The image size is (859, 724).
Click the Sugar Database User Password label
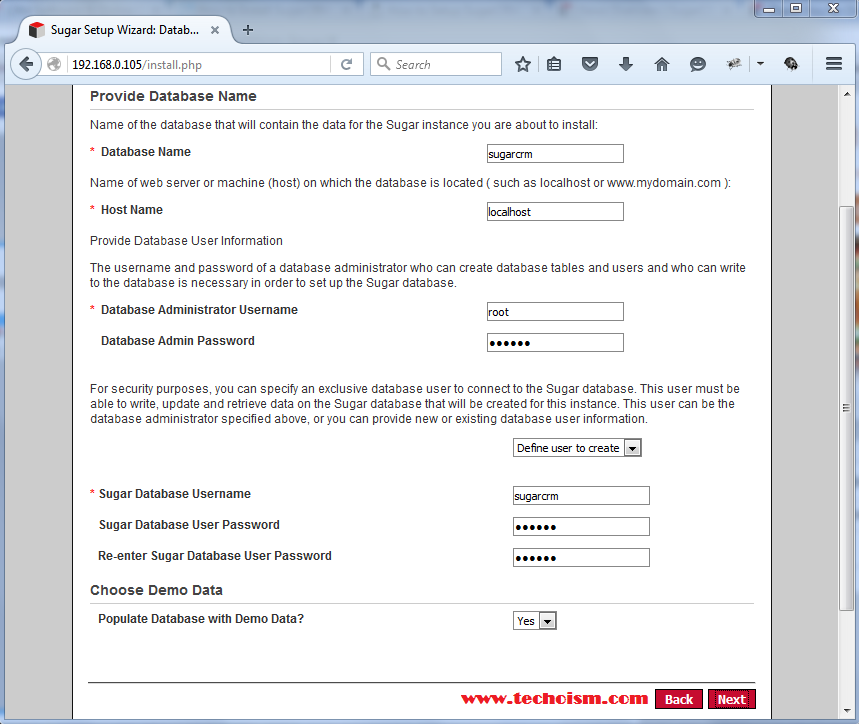click(189, 525)
